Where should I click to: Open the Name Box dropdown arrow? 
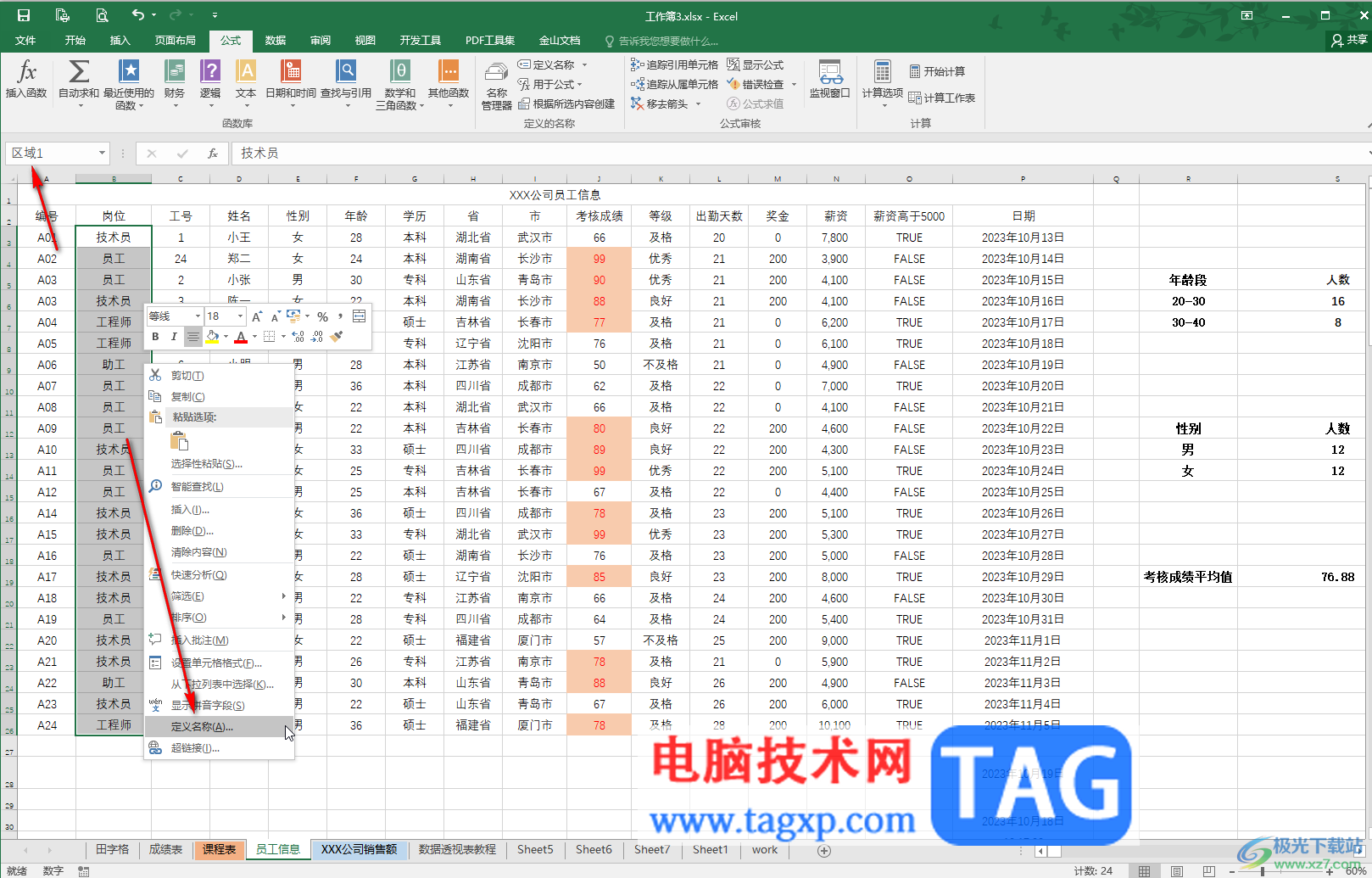(x=102, y=153)
